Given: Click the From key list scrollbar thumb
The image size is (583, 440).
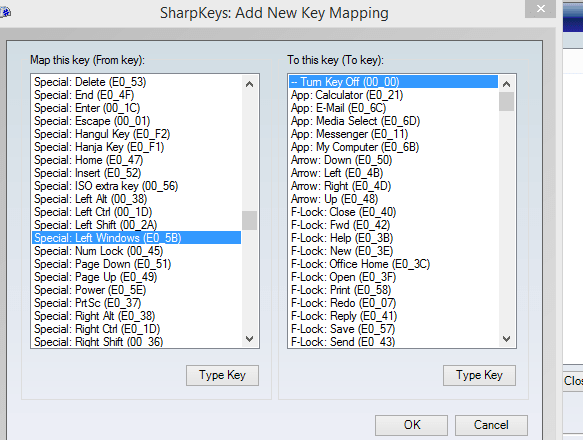Looking at the screenshot, I should (249, 221).
